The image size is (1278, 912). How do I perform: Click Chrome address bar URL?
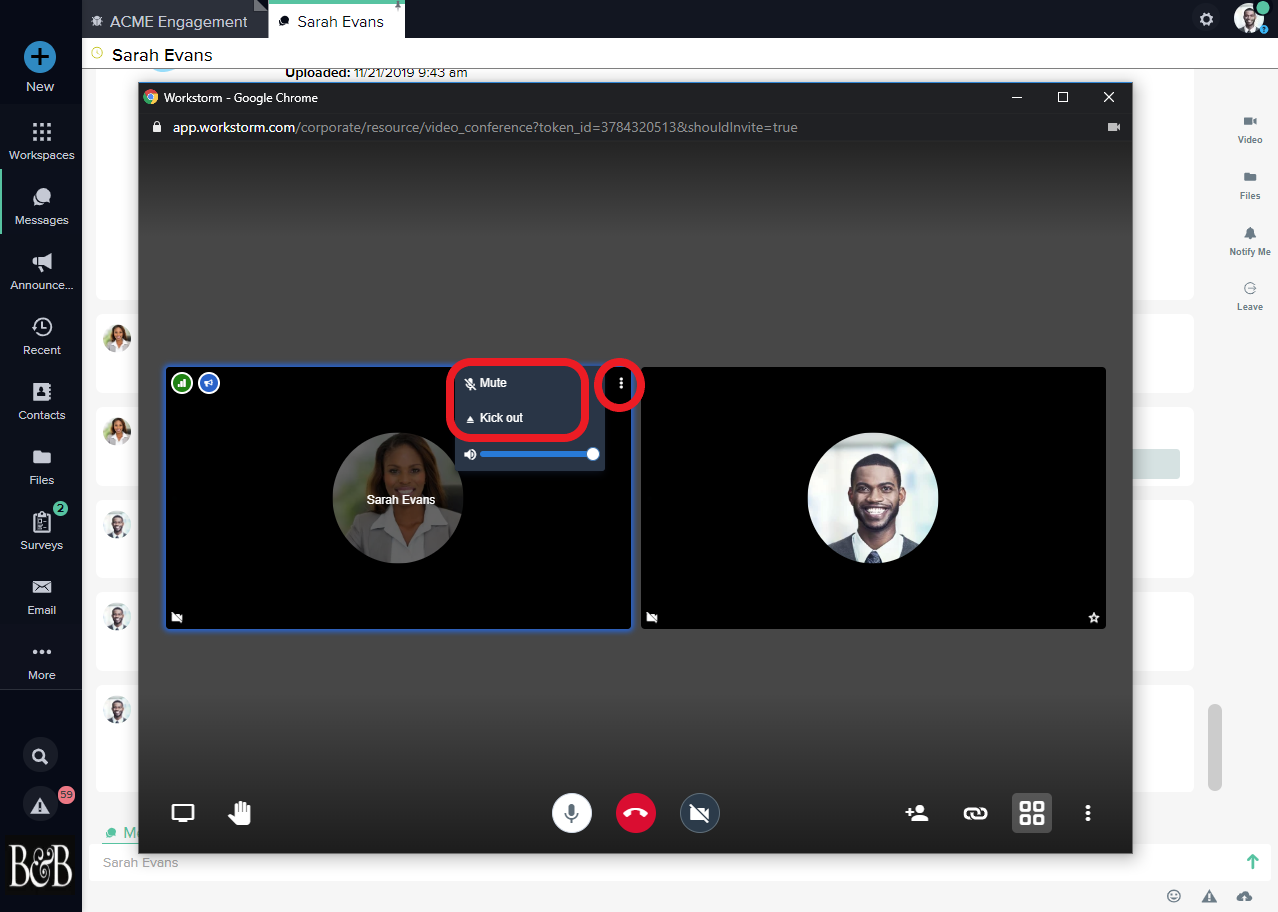click(485, 127)
